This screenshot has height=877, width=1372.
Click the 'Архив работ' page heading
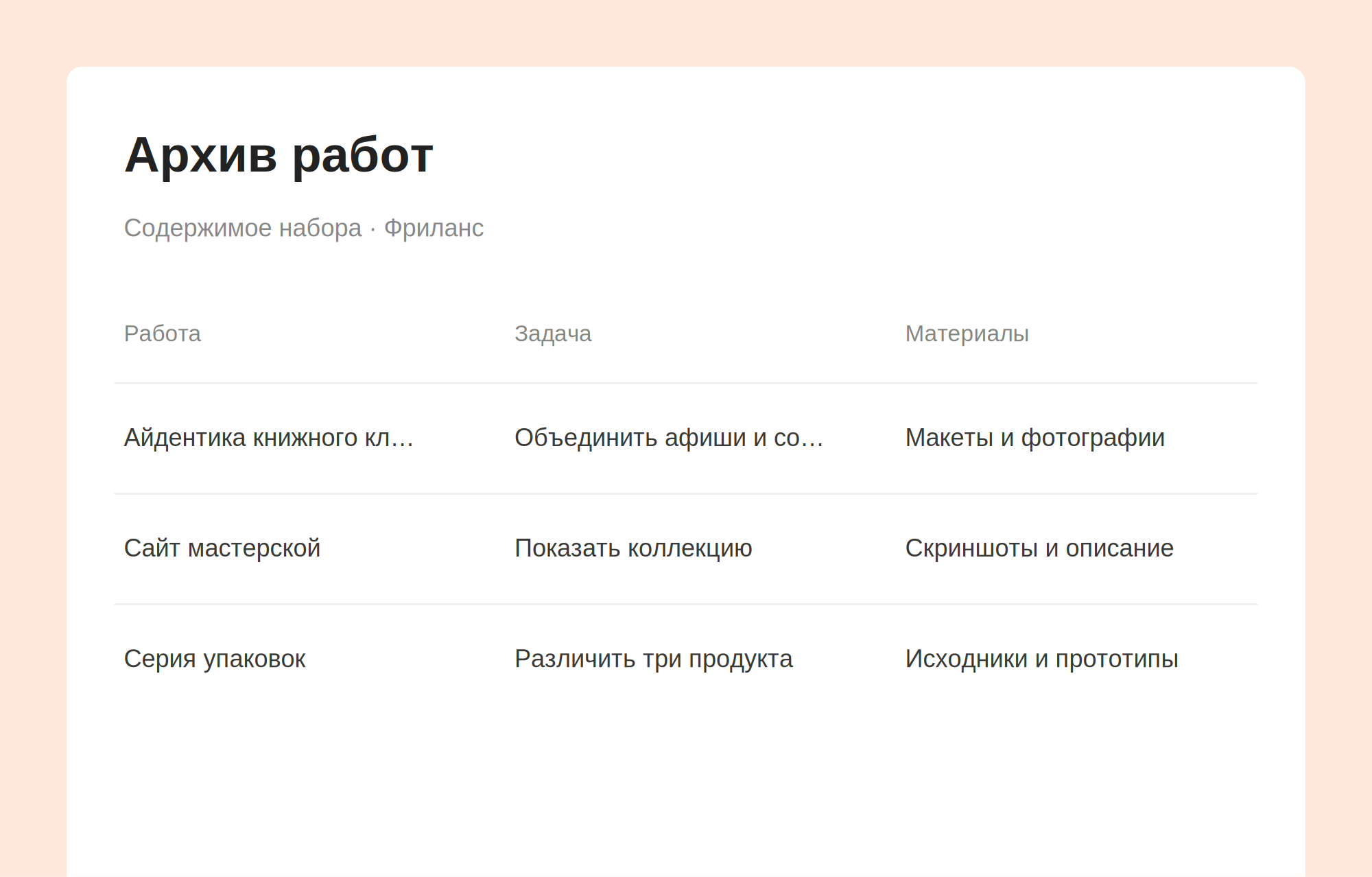(279, 156)
